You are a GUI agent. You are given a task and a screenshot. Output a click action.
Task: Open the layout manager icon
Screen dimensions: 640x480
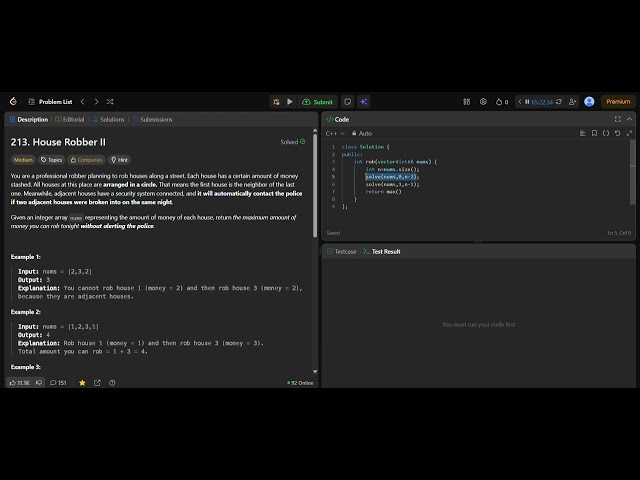coord(467,102)
